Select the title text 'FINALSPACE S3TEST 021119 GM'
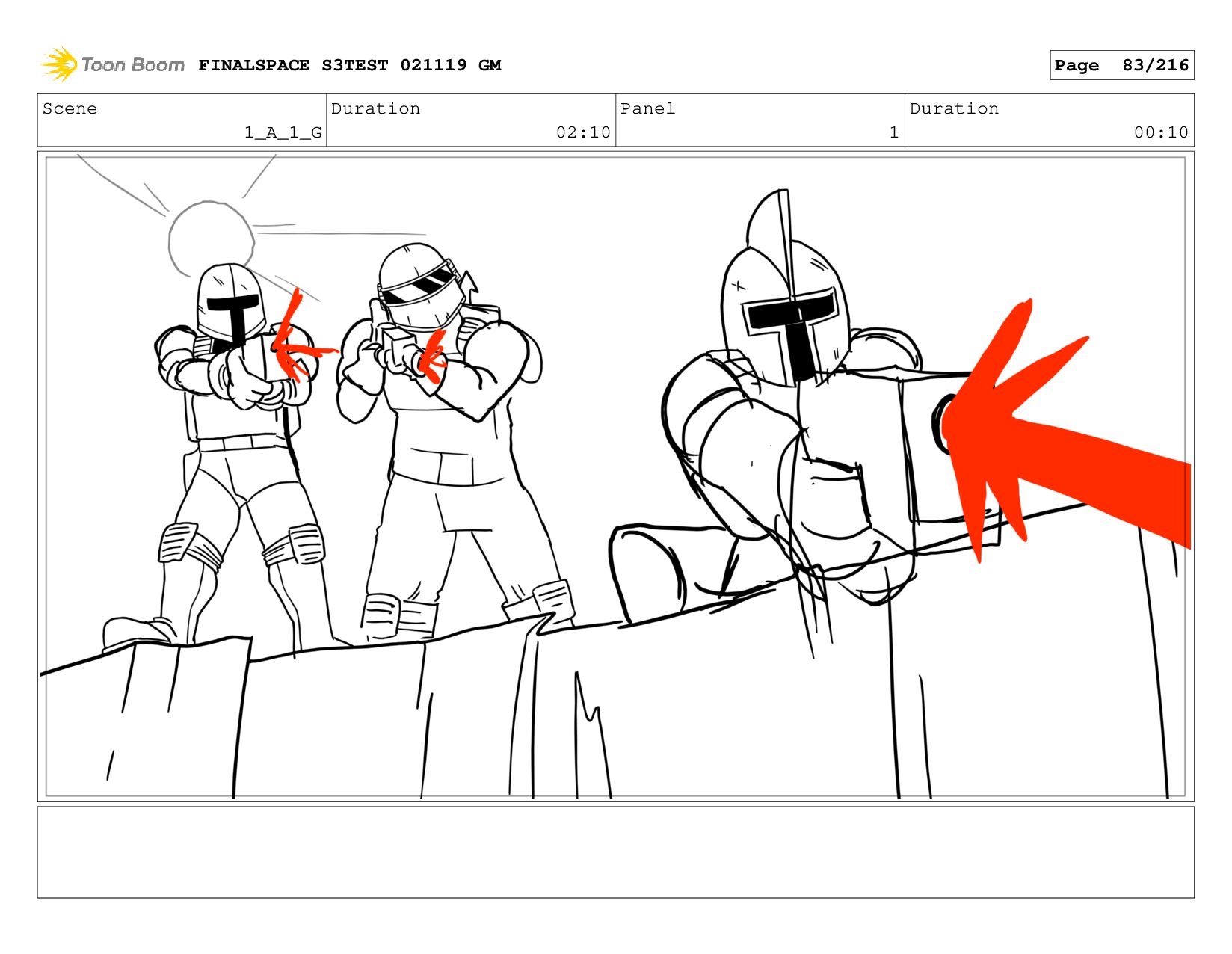The image size is (1232, 954). (350, 65)
